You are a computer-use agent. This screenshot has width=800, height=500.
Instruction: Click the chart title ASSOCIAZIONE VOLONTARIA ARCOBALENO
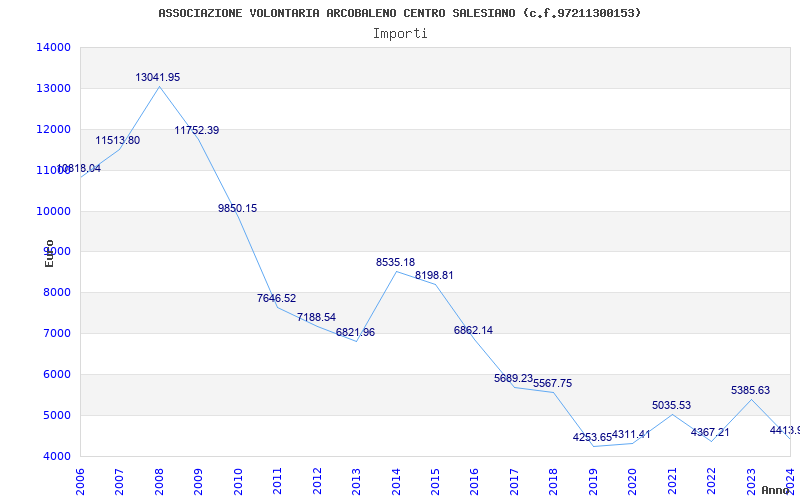(x=399, y=13)
